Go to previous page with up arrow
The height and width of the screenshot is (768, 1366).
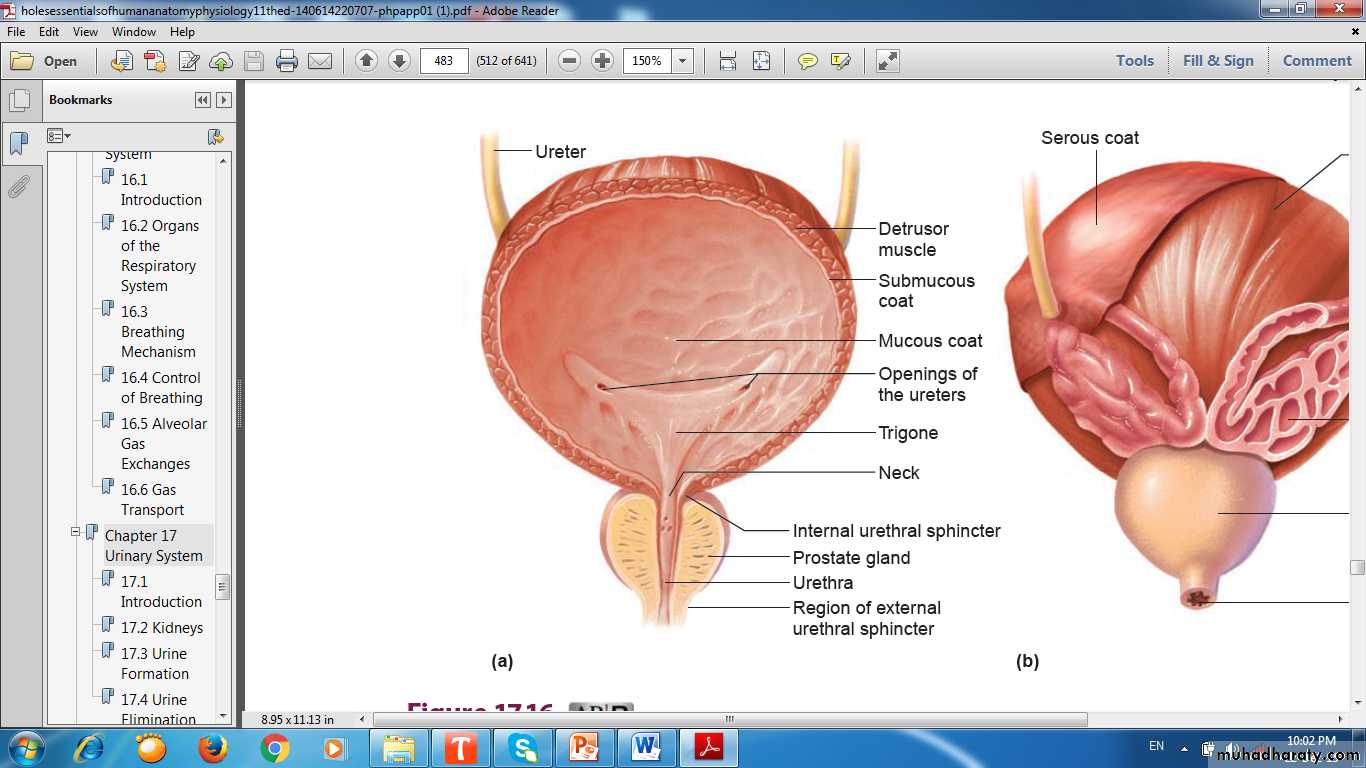point(366,61)
